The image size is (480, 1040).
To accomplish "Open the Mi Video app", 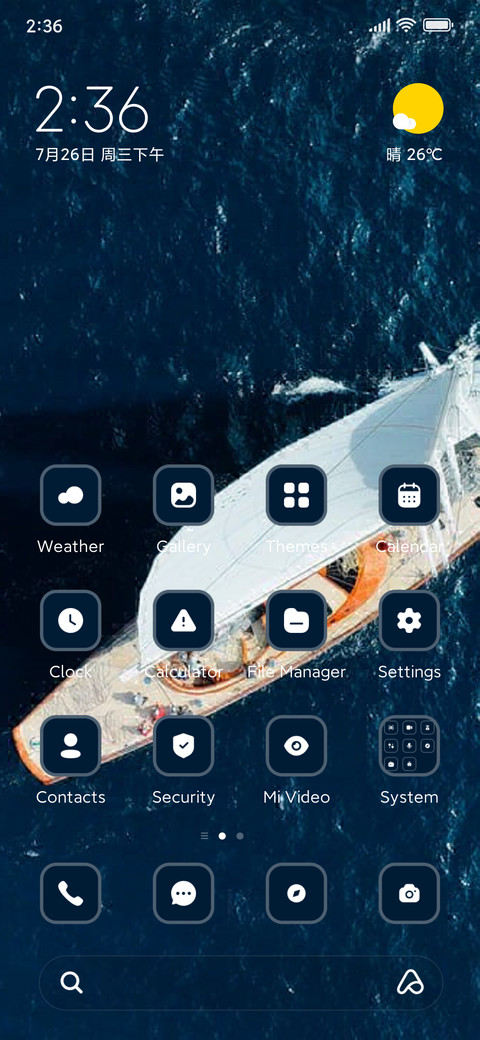I will pyautogui.click(x=296, y=746).
